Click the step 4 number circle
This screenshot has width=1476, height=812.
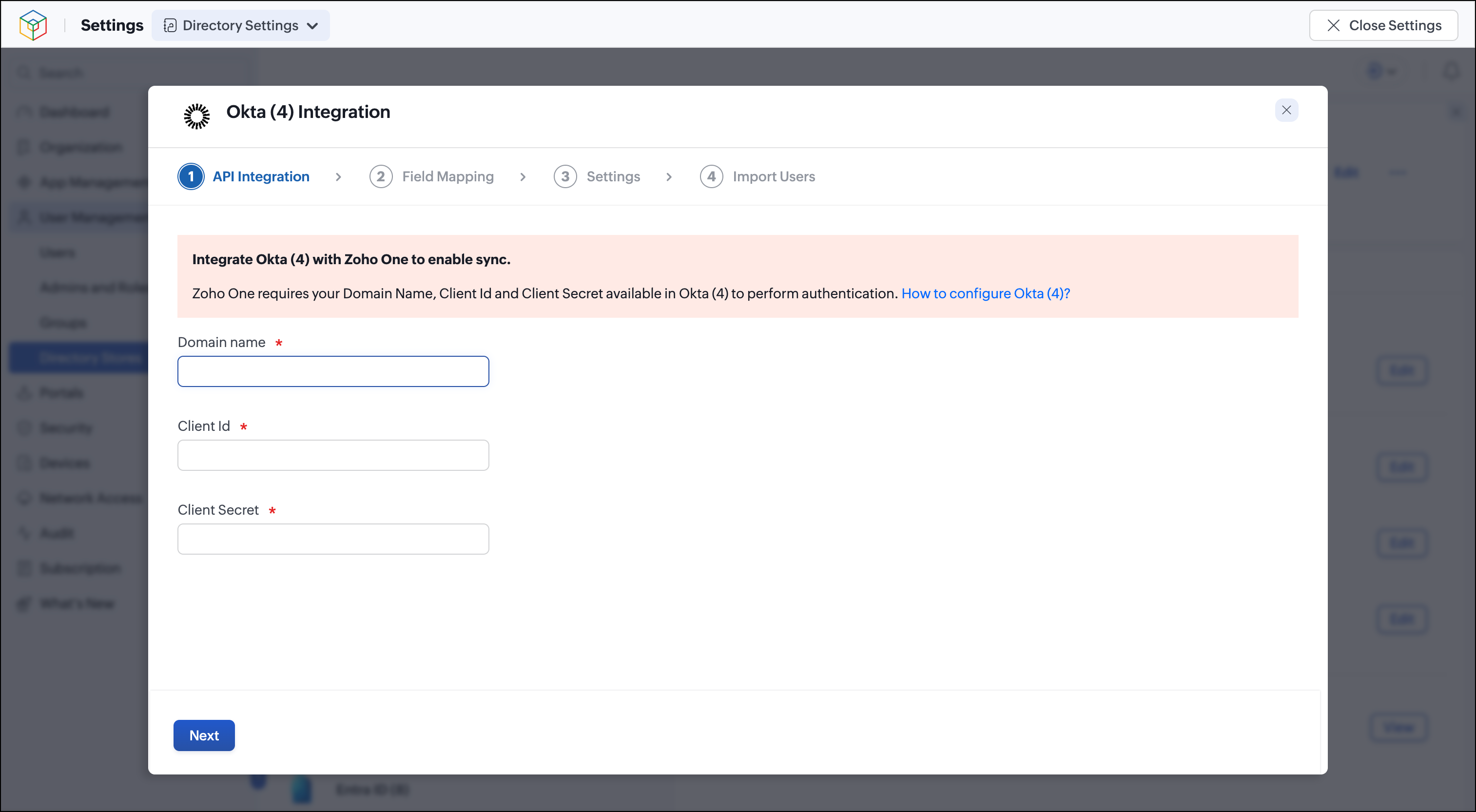pos(711,176)
